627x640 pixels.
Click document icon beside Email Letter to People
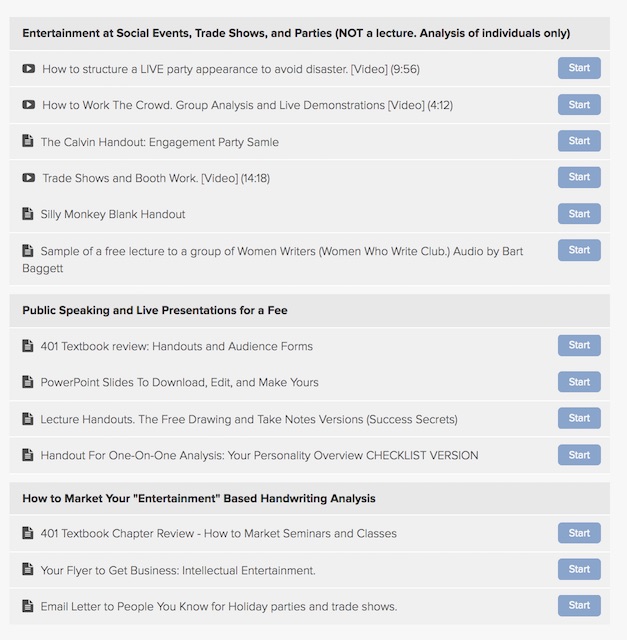[x=28, y=606]
